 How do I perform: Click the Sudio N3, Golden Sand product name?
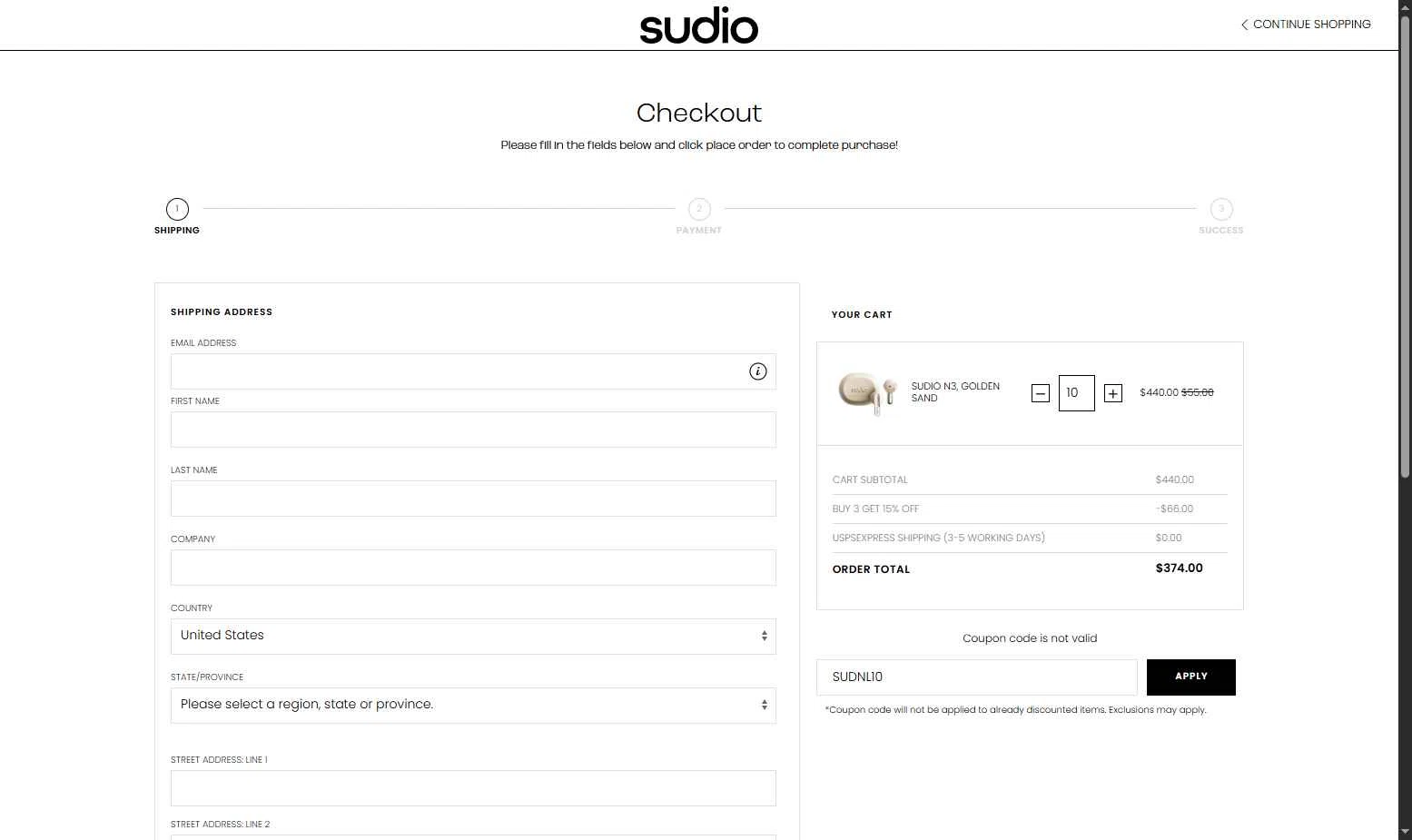[x=955, y=392]
